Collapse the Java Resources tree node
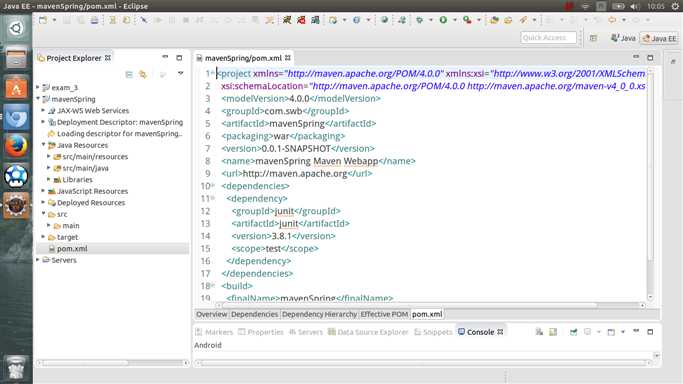 pos(44,145)
